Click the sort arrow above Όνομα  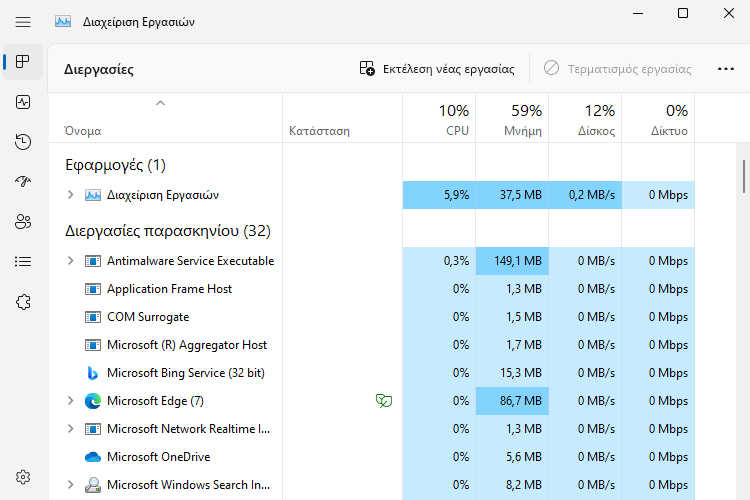pyautogui.click(x=160, y=103)
